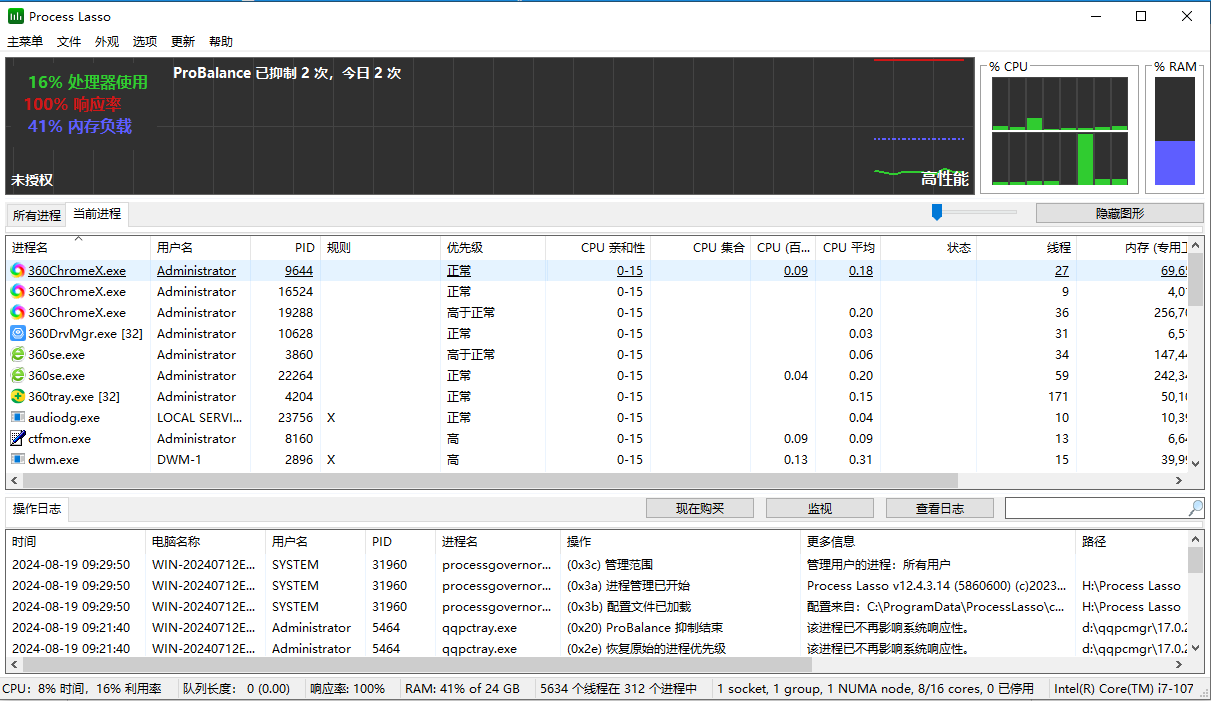Click the magnifier icon in the search box
Viewport: 1211px width, 701px height.
pyautogui.click(x=1194, y=508)
